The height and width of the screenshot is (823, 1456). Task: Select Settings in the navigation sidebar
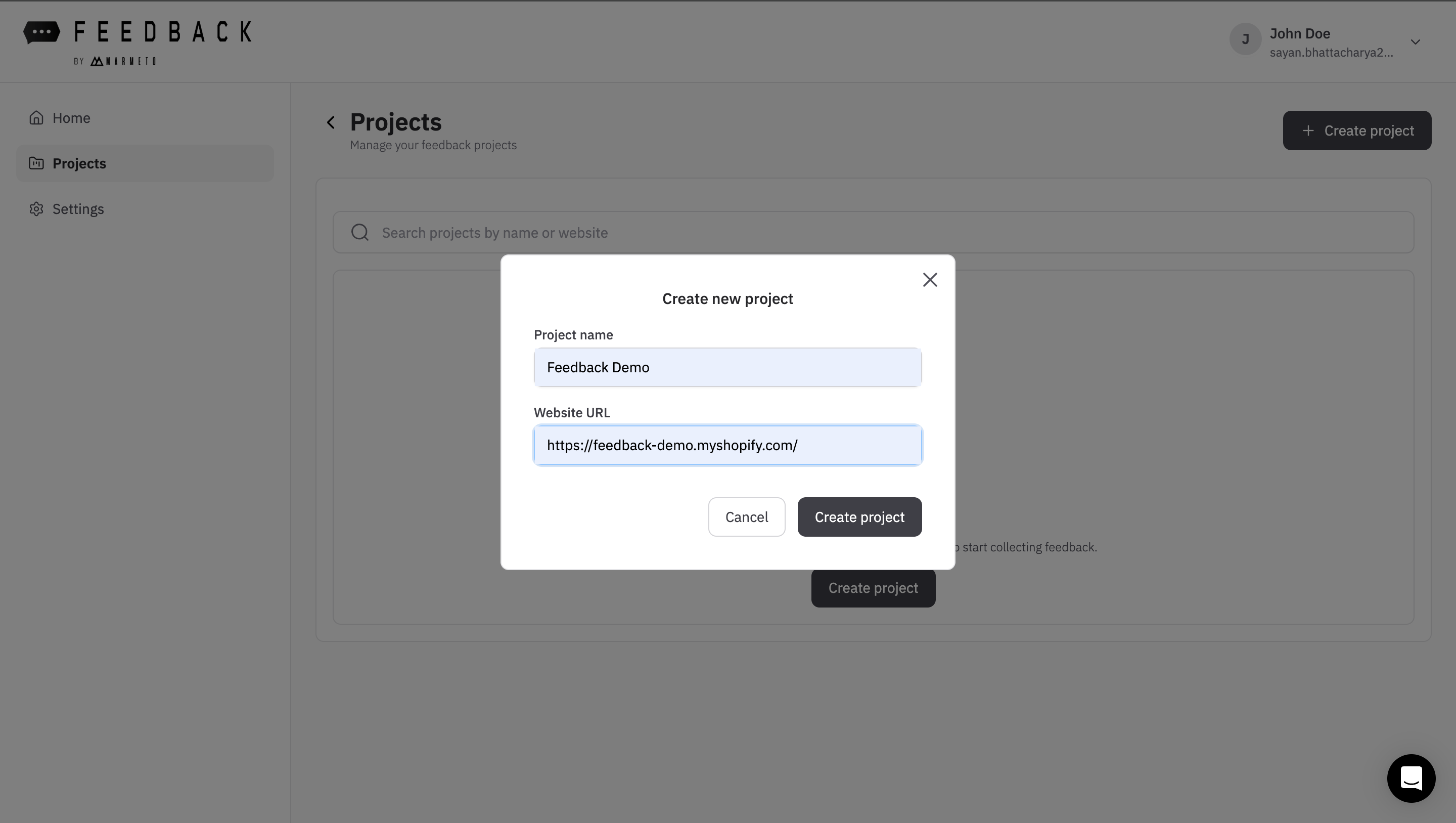click(78, 209)
